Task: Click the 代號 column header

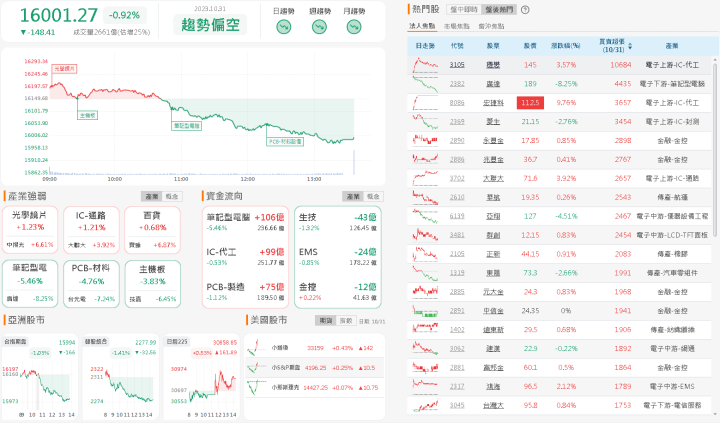Action: click(x=457, y=46)
